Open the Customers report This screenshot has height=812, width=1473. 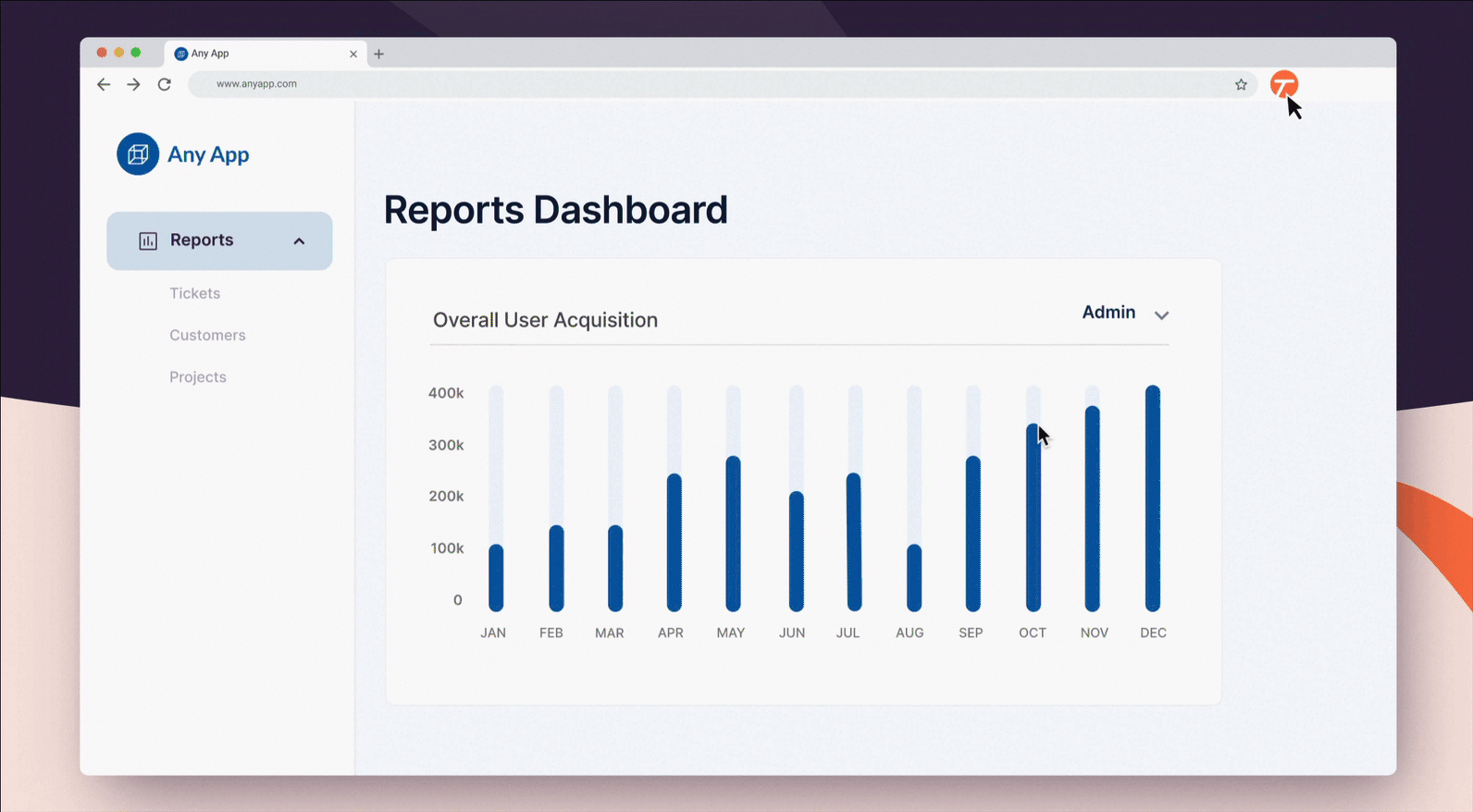[207, 335]
